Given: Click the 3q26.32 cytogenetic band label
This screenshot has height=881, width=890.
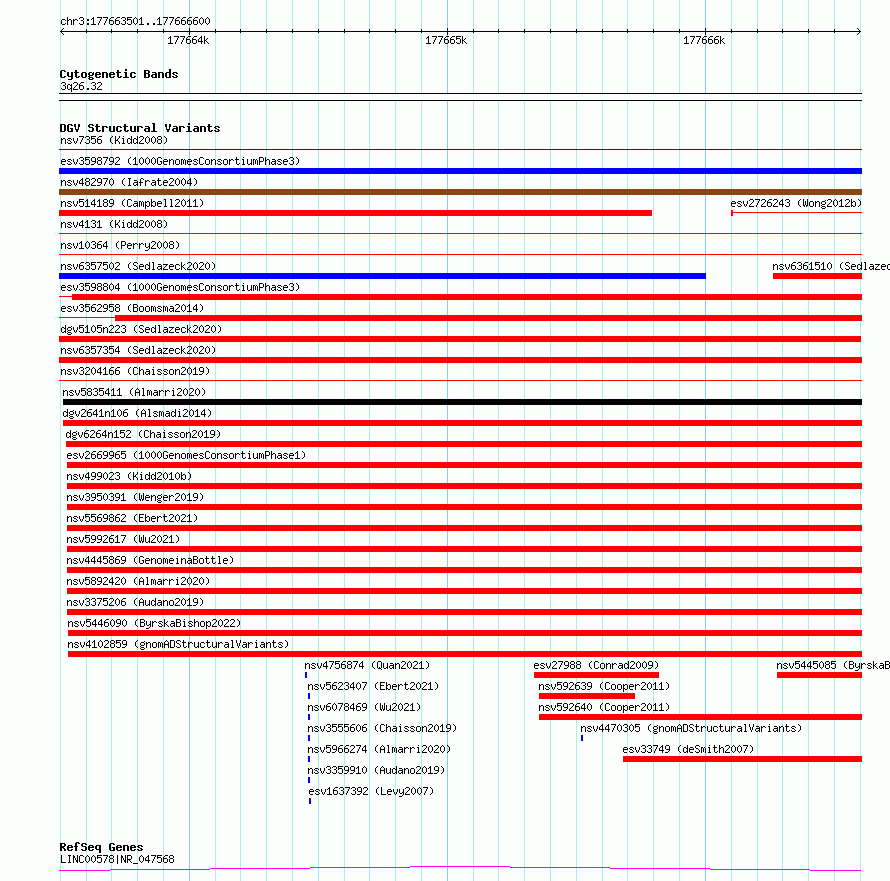Looking at the screenshot, I should 81,86.
